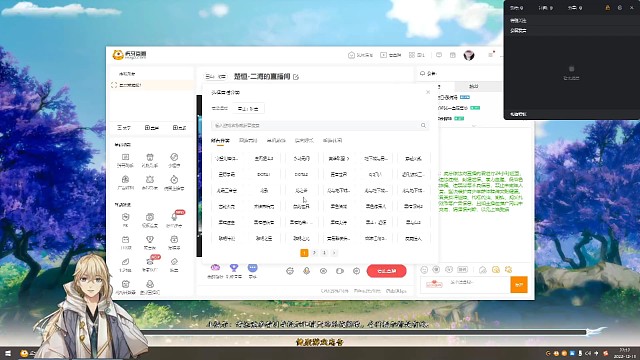The image size is (640, 360).
Task: Click the red start-broadcast button
Action: coord(387,271)
